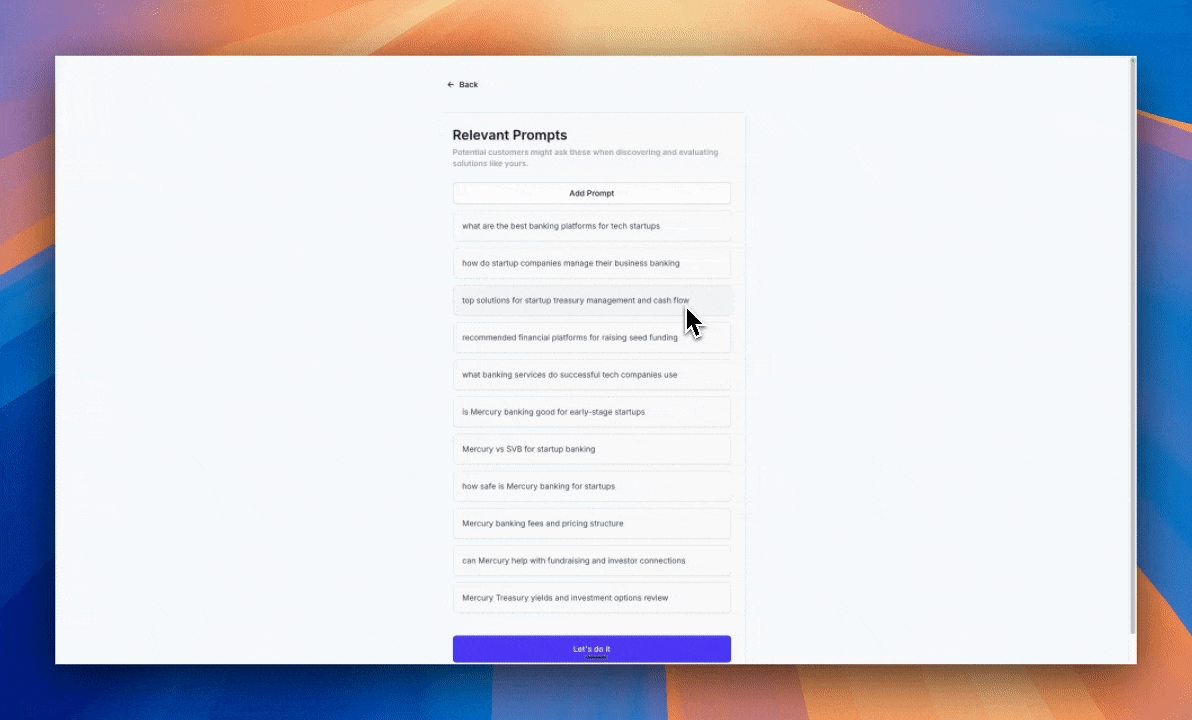Choose the Mercury fundraising and investor connections prompt
The width and height of the screenshot is (1192, 720).
point(591,561)
